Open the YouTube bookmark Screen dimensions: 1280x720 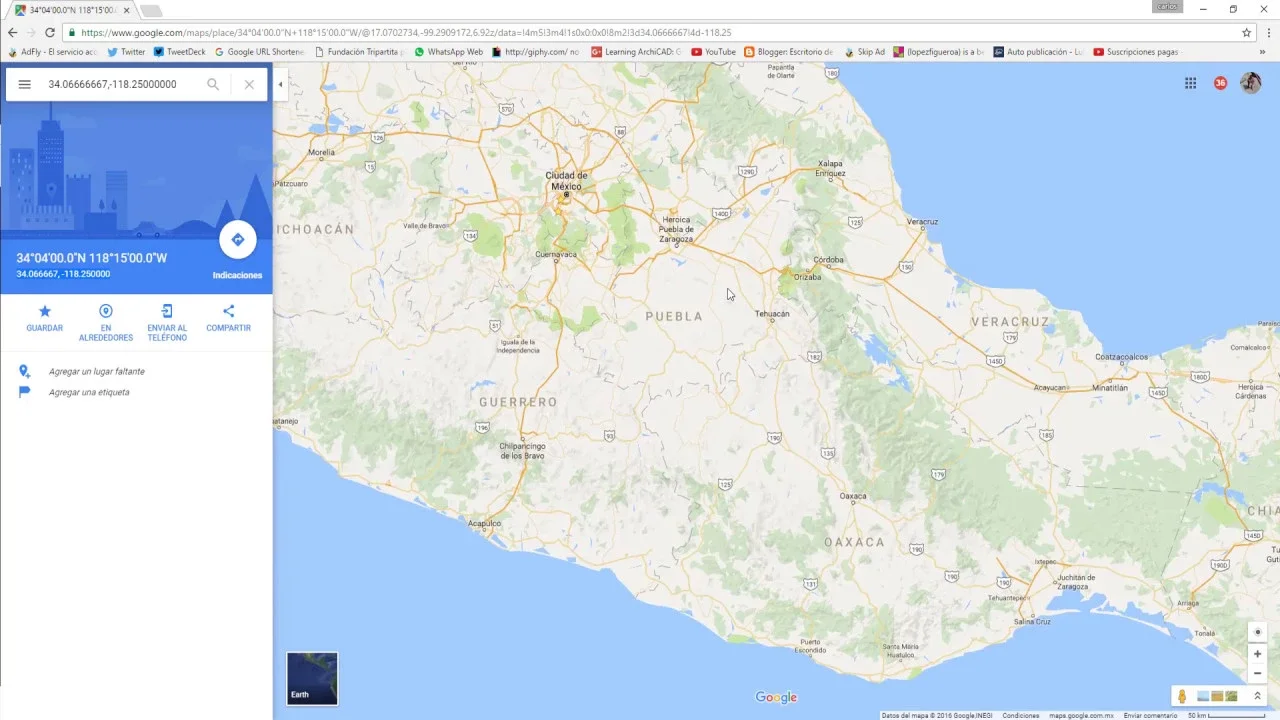tap(714, 52)
